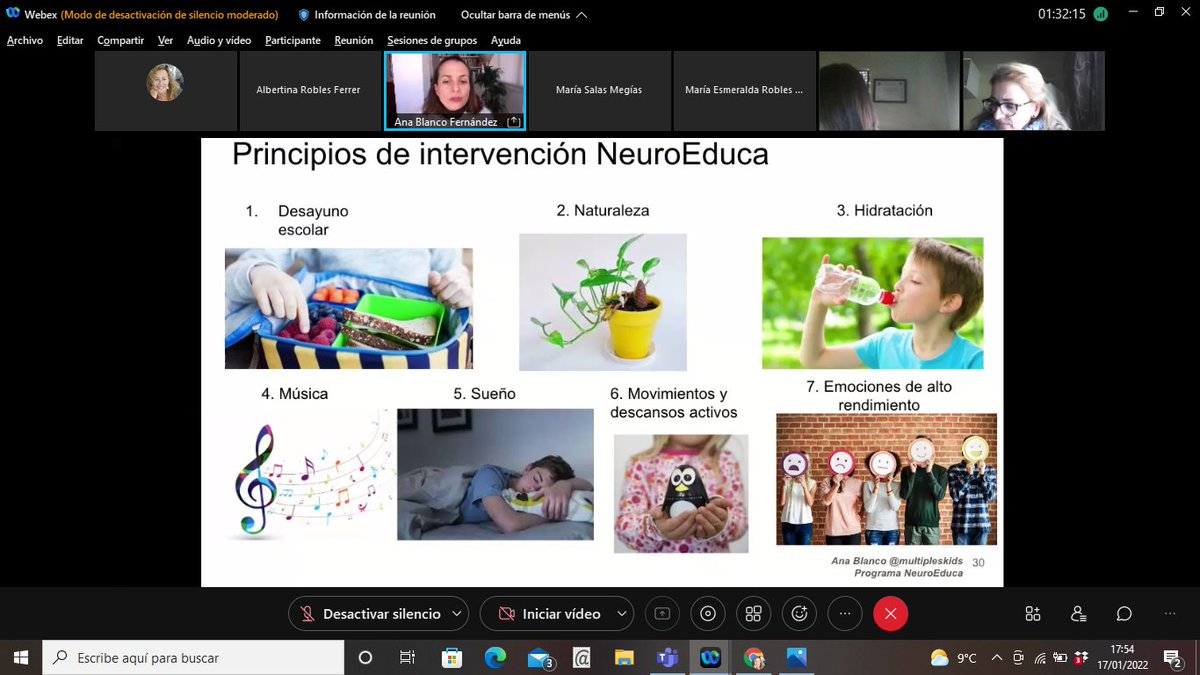Select the video tile showing back of dark-haired head
The width and height of the screenshot is (1200, 675).
point(889,91)
